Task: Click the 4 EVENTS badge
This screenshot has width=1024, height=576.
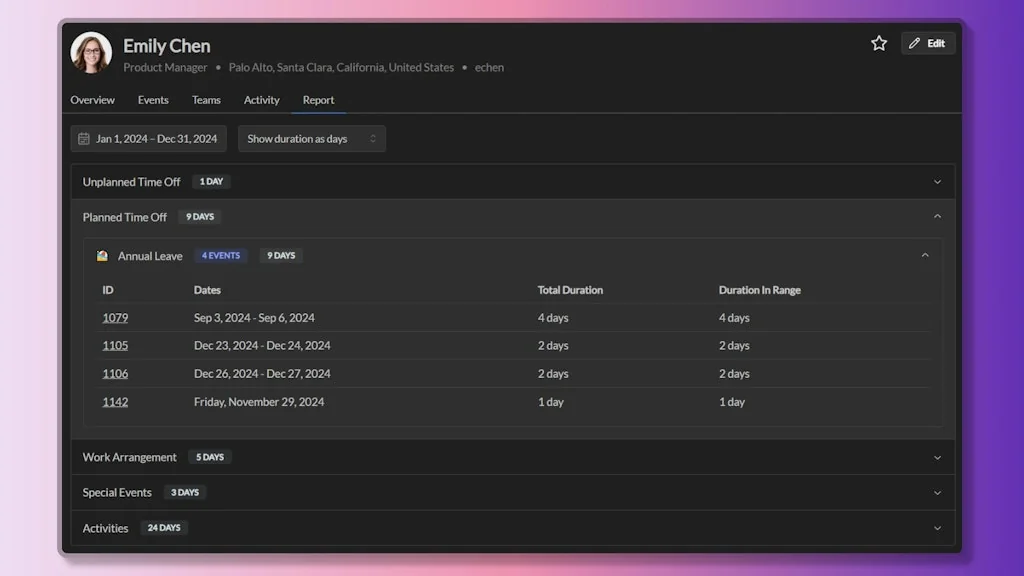Action: click(x=220, y=255)
